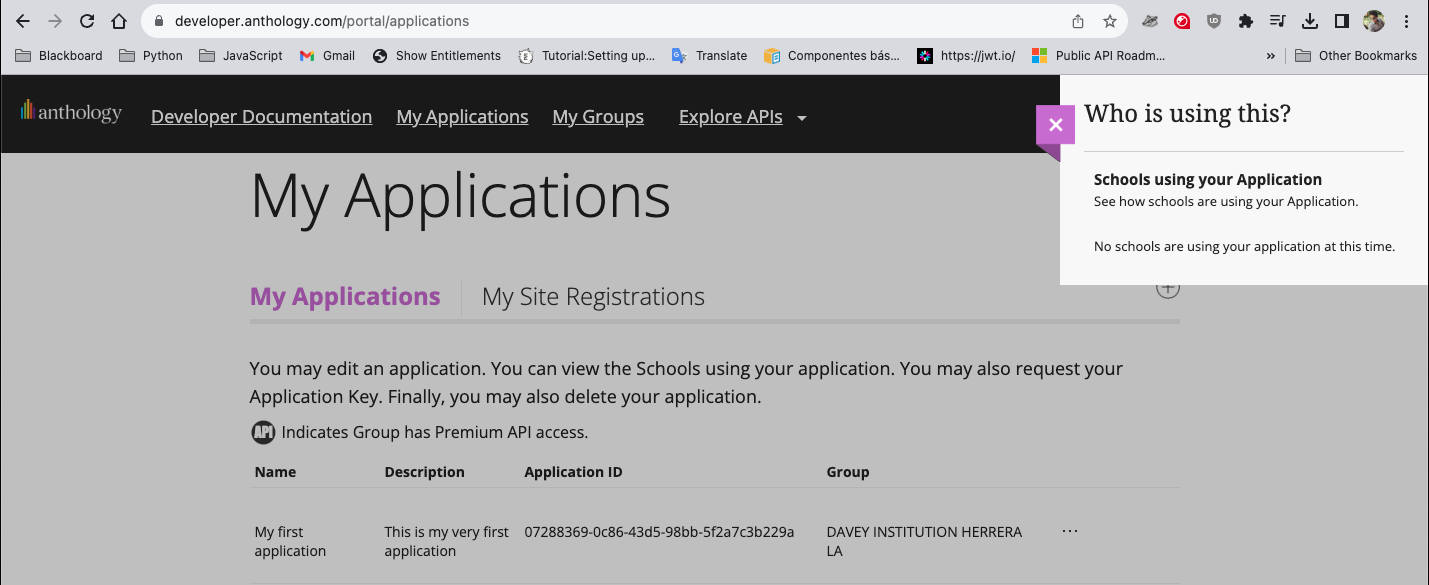The width and height of the screenshot is (1429, 585).
Task: Click the plus icon to add application
Action: pos(1168,289)
